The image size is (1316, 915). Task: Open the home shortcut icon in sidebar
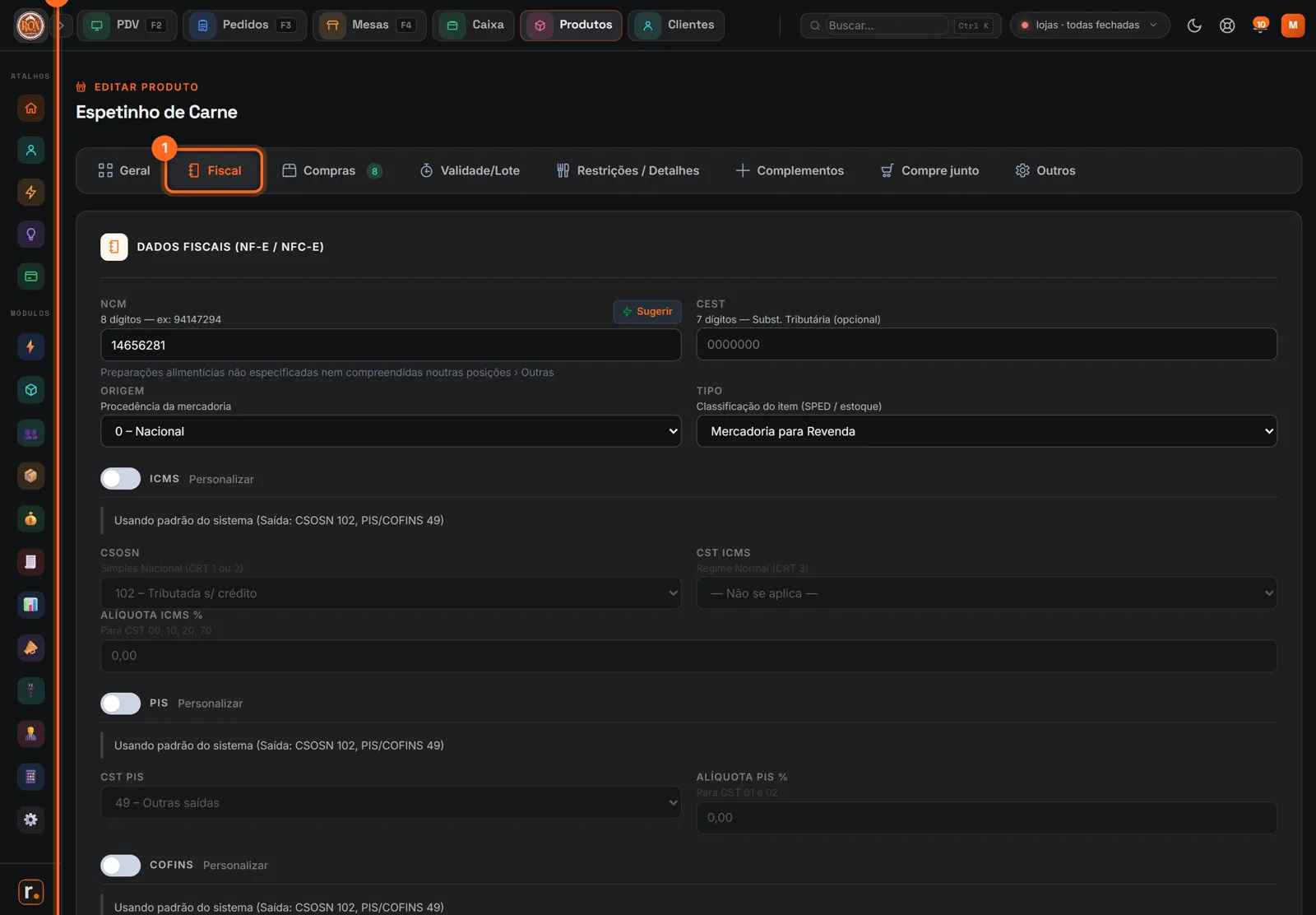[30, 108]
